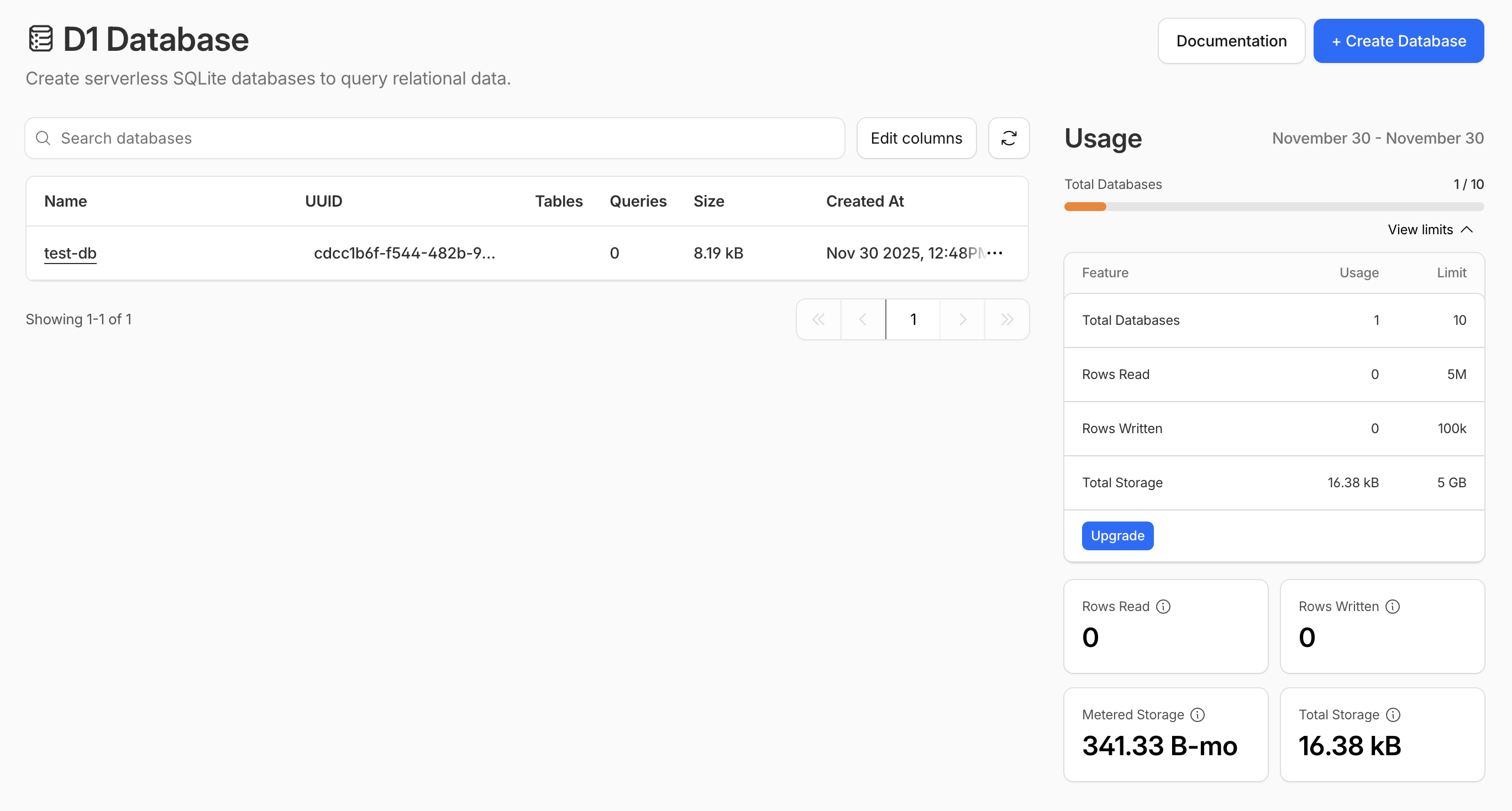Go to last page of databases
The width and height of the screenshot is (1512, 811).
pos(1007,319)
